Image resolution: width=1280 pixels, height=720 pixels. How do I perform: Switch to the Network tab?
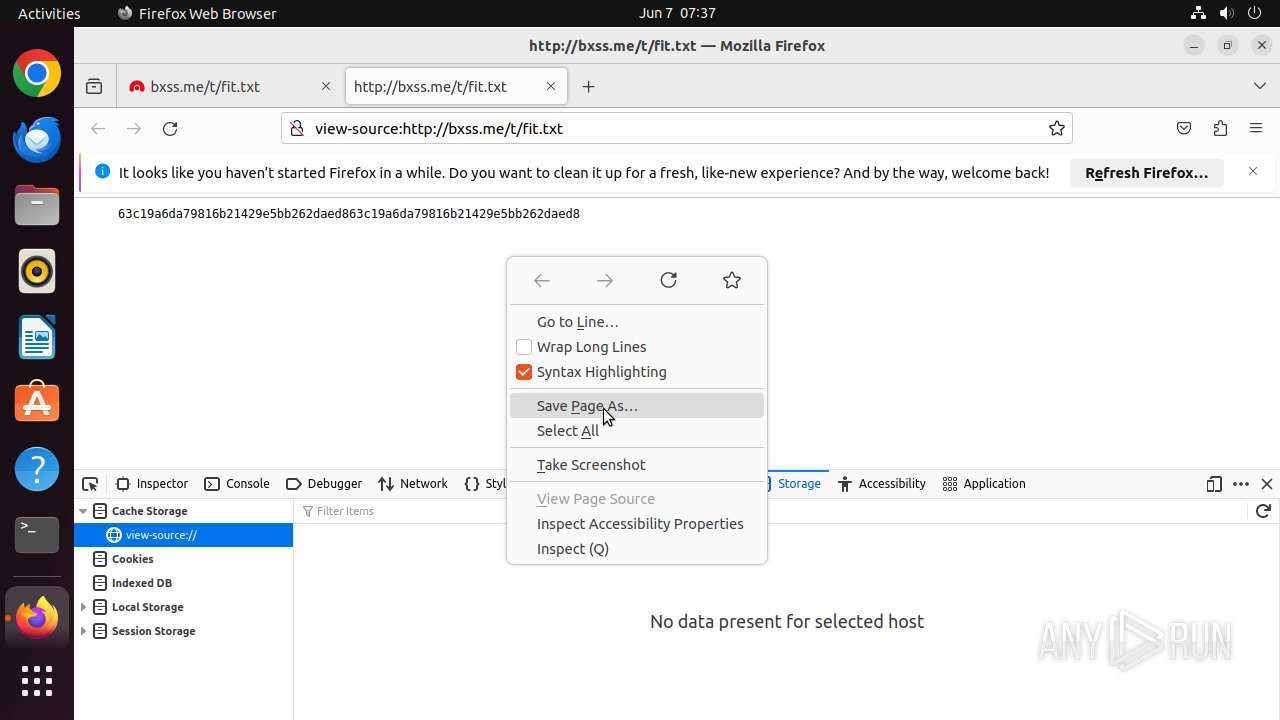[413, 484]
